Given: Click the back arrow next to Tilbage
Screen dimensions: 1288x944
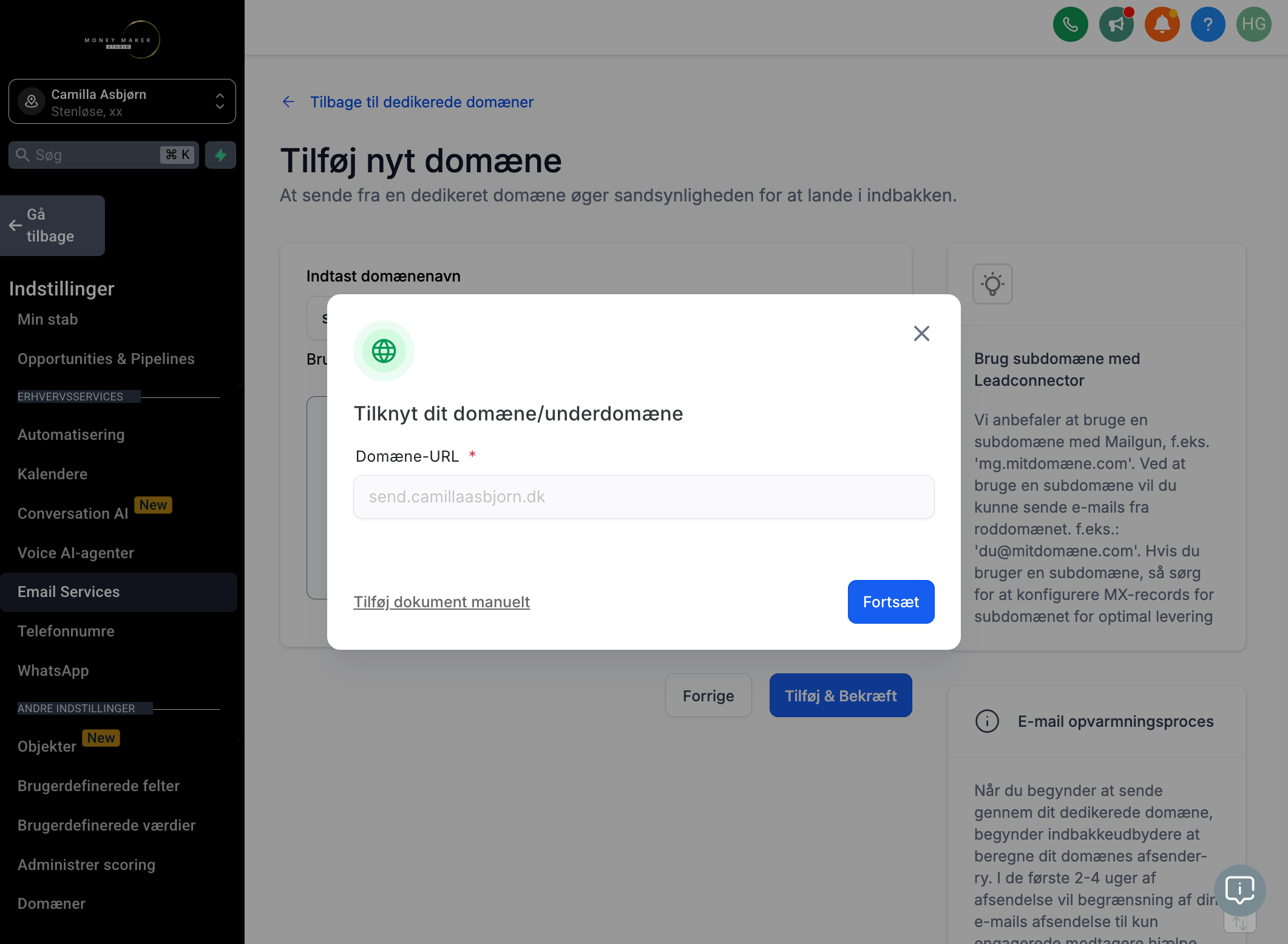Looking at the screenshot, I should [288, 102].
